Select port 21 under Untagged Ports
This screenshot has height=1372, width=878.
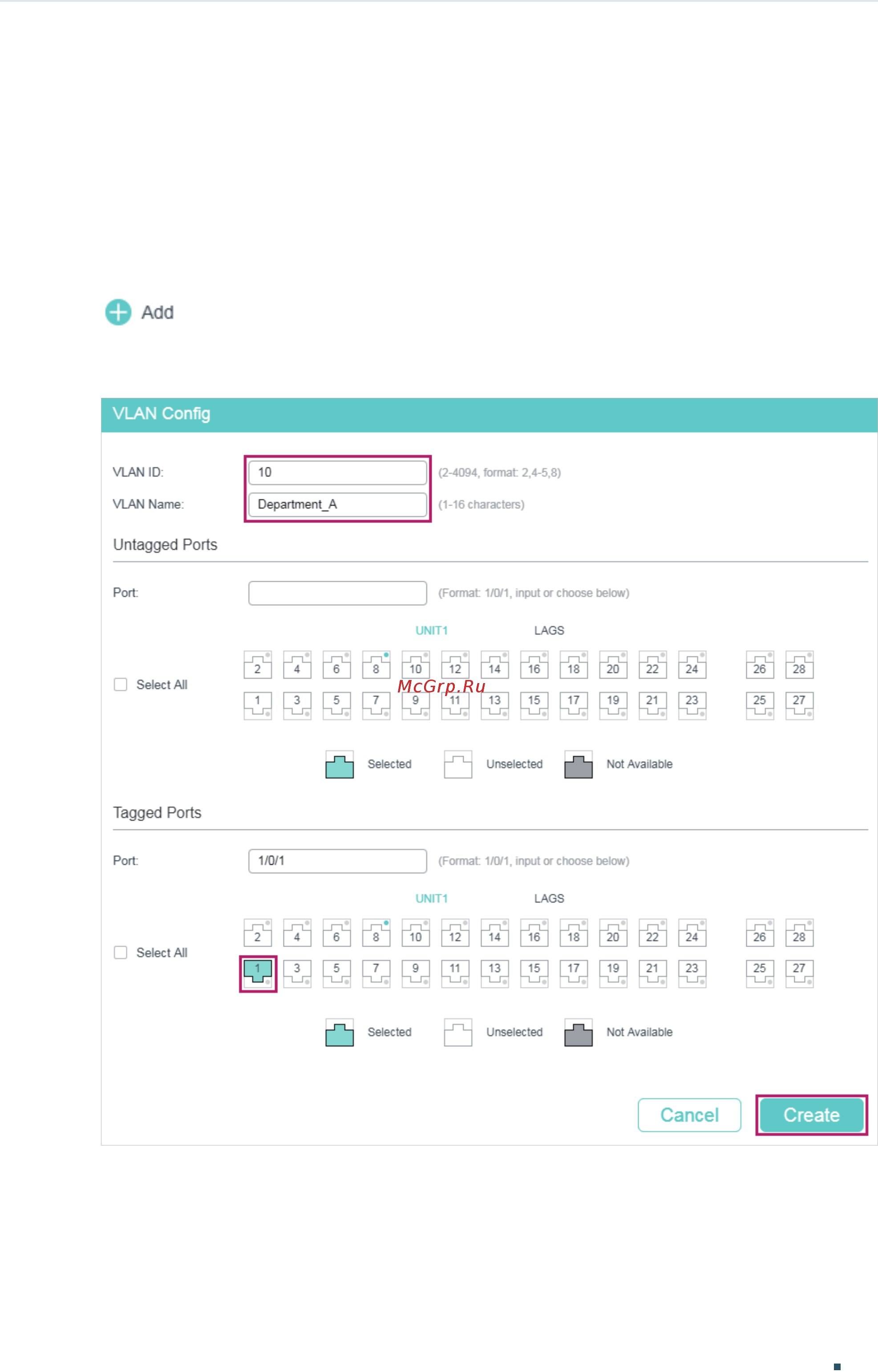(653, 706)
